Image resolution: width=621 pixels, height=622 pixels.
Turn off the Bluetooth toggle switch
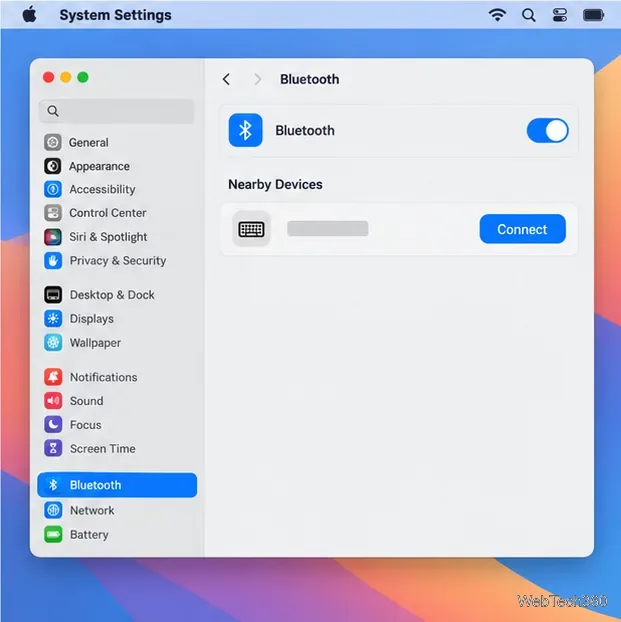coord(547,131)
